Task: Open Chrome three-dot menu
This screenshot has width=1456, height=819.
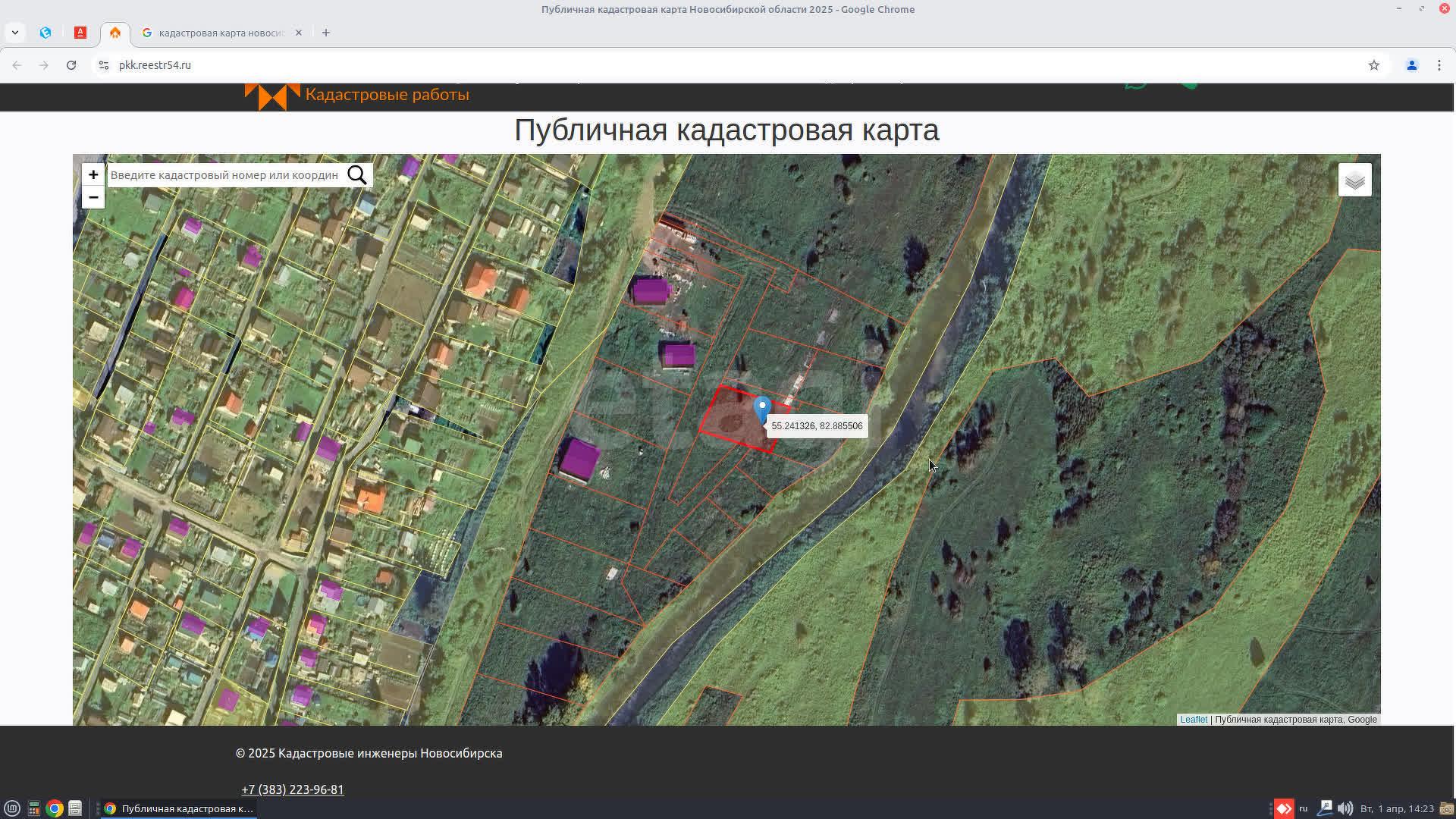Action: tap(1439, 65)
